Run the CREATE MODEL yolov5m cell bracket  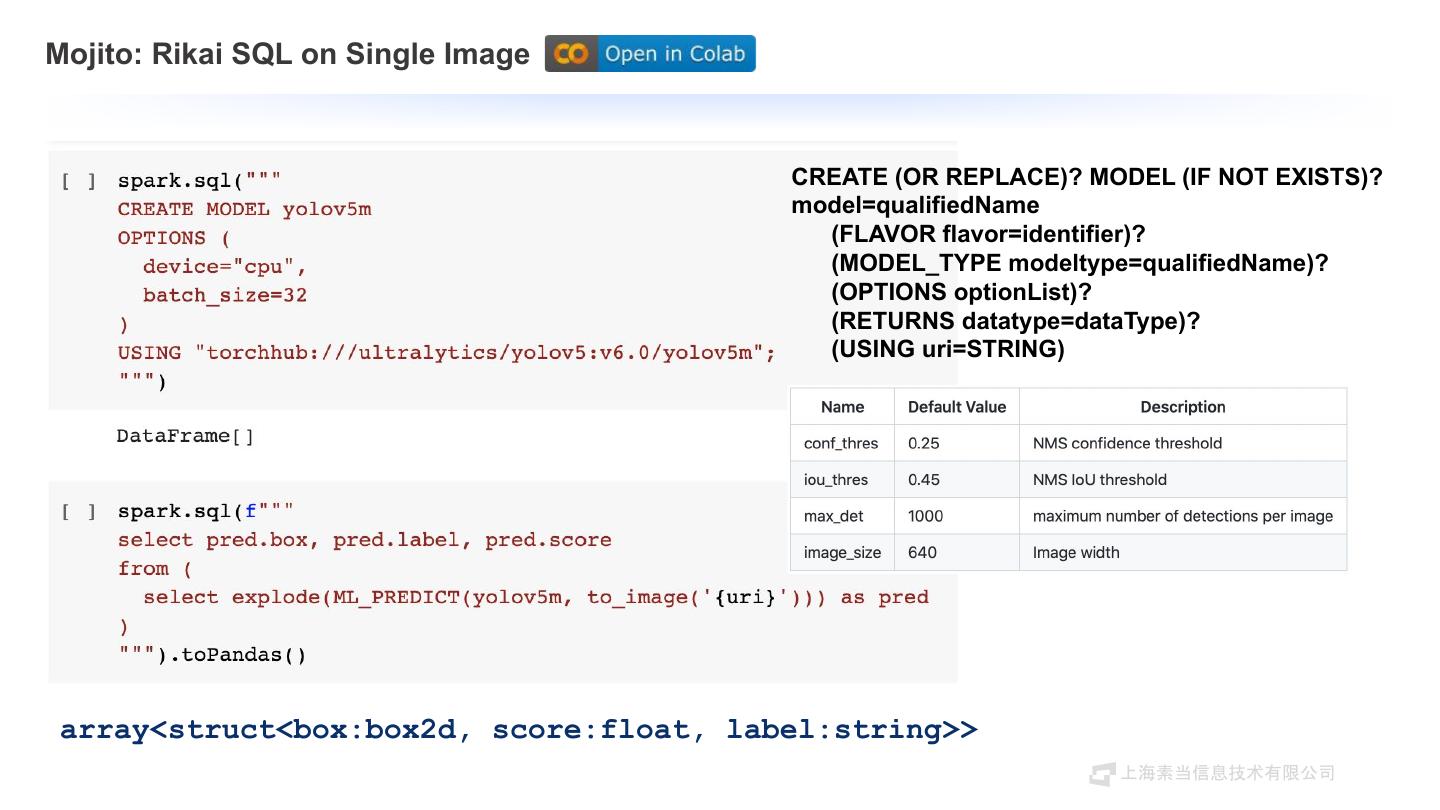pyautogui.click(x=79, y=181)
